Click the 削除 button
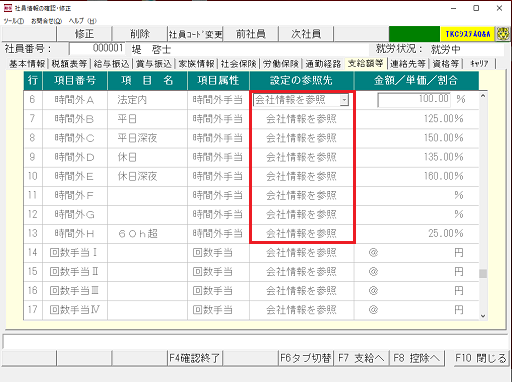Viewport: 512px width, 382px height. point(140,34)
